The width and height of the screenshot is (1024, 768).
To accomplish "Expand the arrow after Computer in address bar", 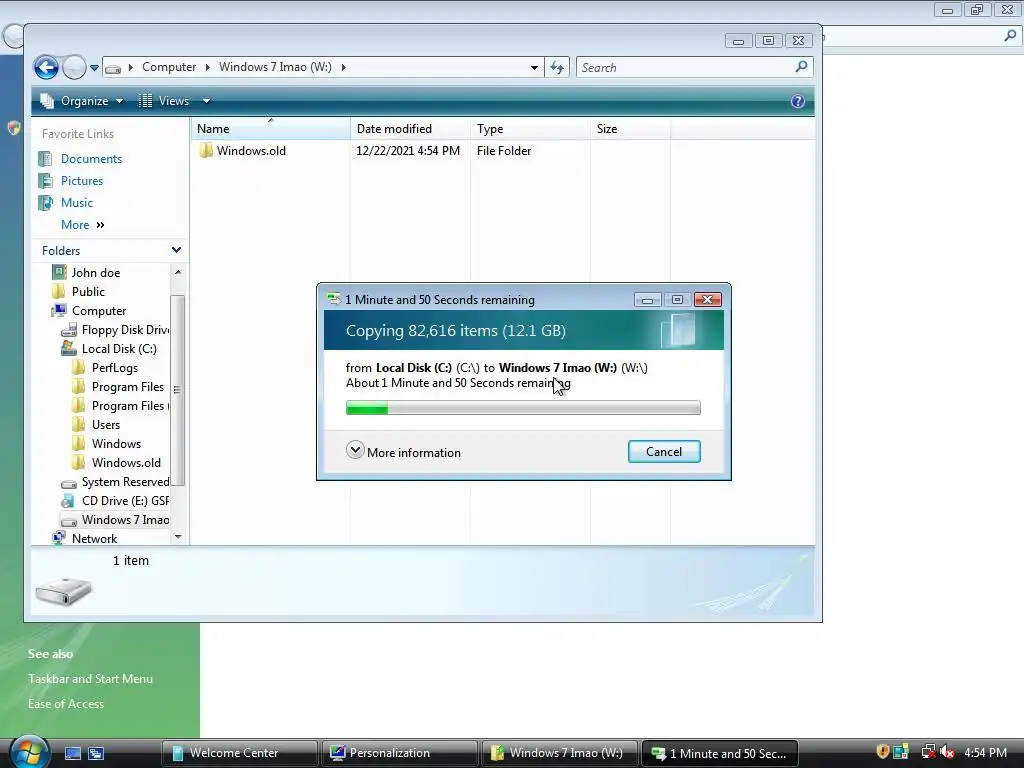I will [207, 67].
